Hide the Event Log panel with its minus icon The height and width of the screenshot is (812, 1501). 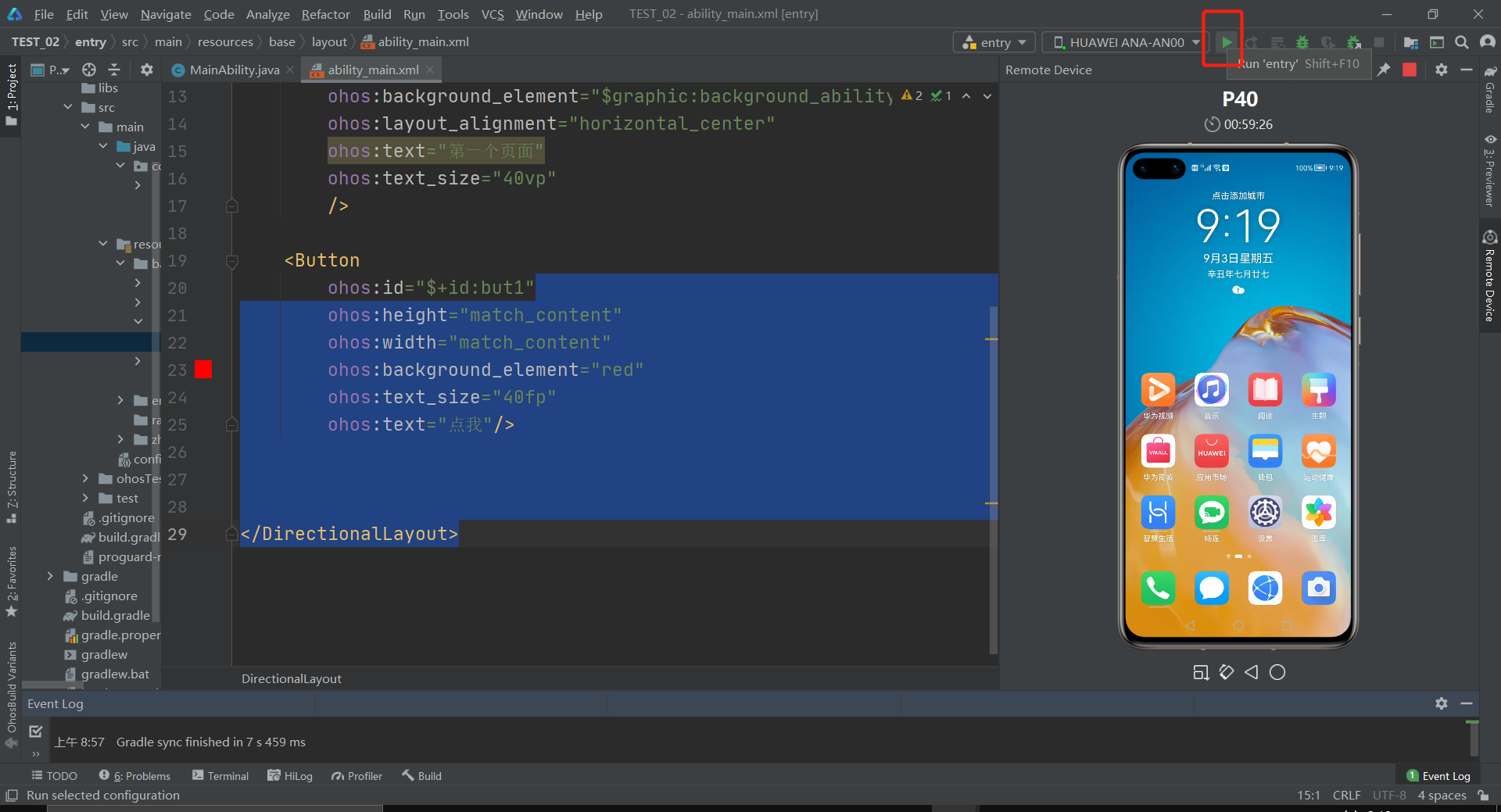tap(1467, 703)
